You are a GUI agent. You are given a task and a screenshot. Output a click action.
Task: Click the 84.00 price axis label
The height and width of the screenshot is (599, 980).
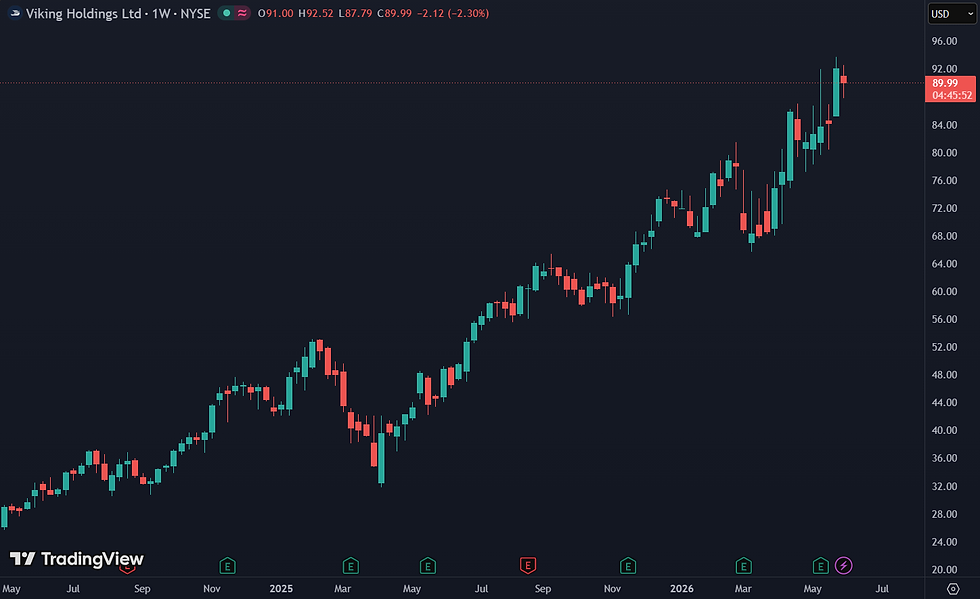pos(944,125)
